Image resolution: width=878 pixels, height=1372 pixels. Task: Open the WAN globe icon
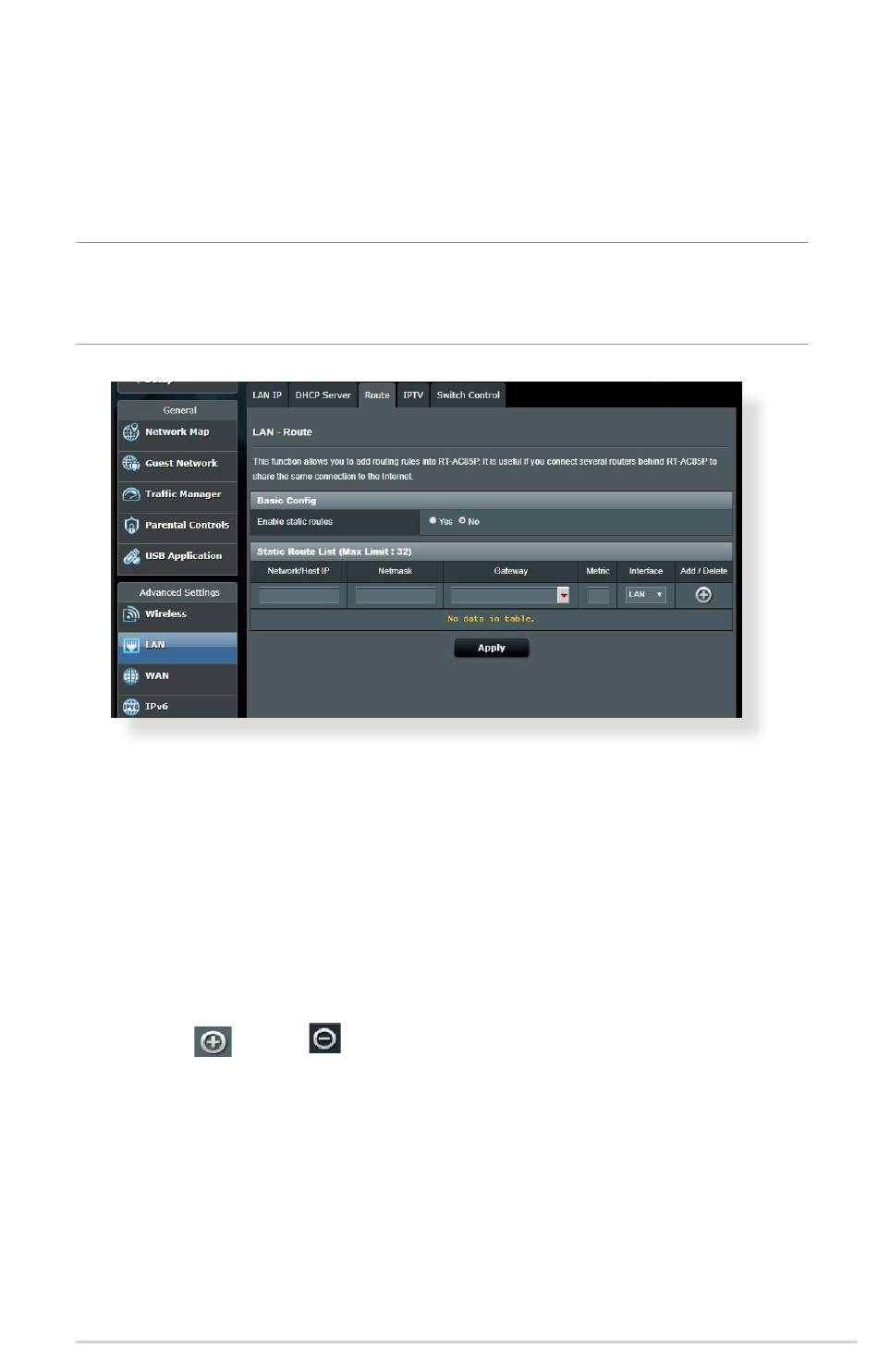131,676
